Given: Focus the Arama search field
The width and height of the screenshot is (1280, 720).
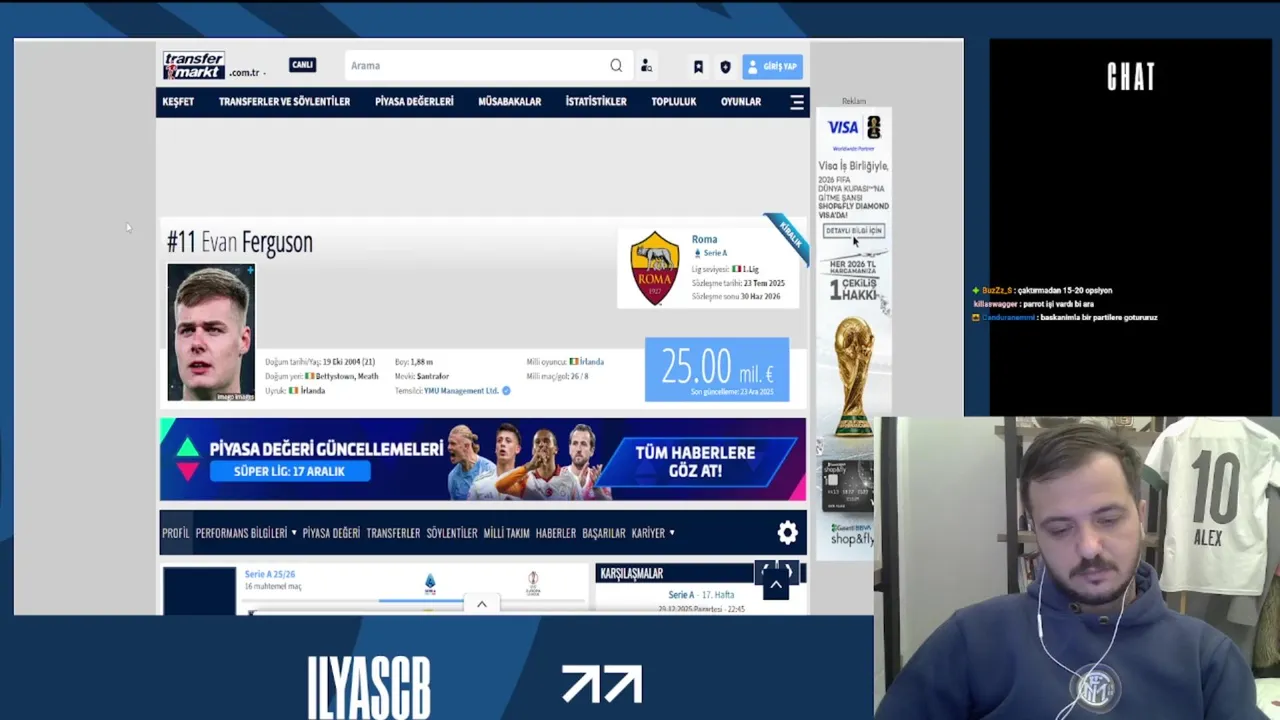Looking at the screenshot, I should (474, 65).
